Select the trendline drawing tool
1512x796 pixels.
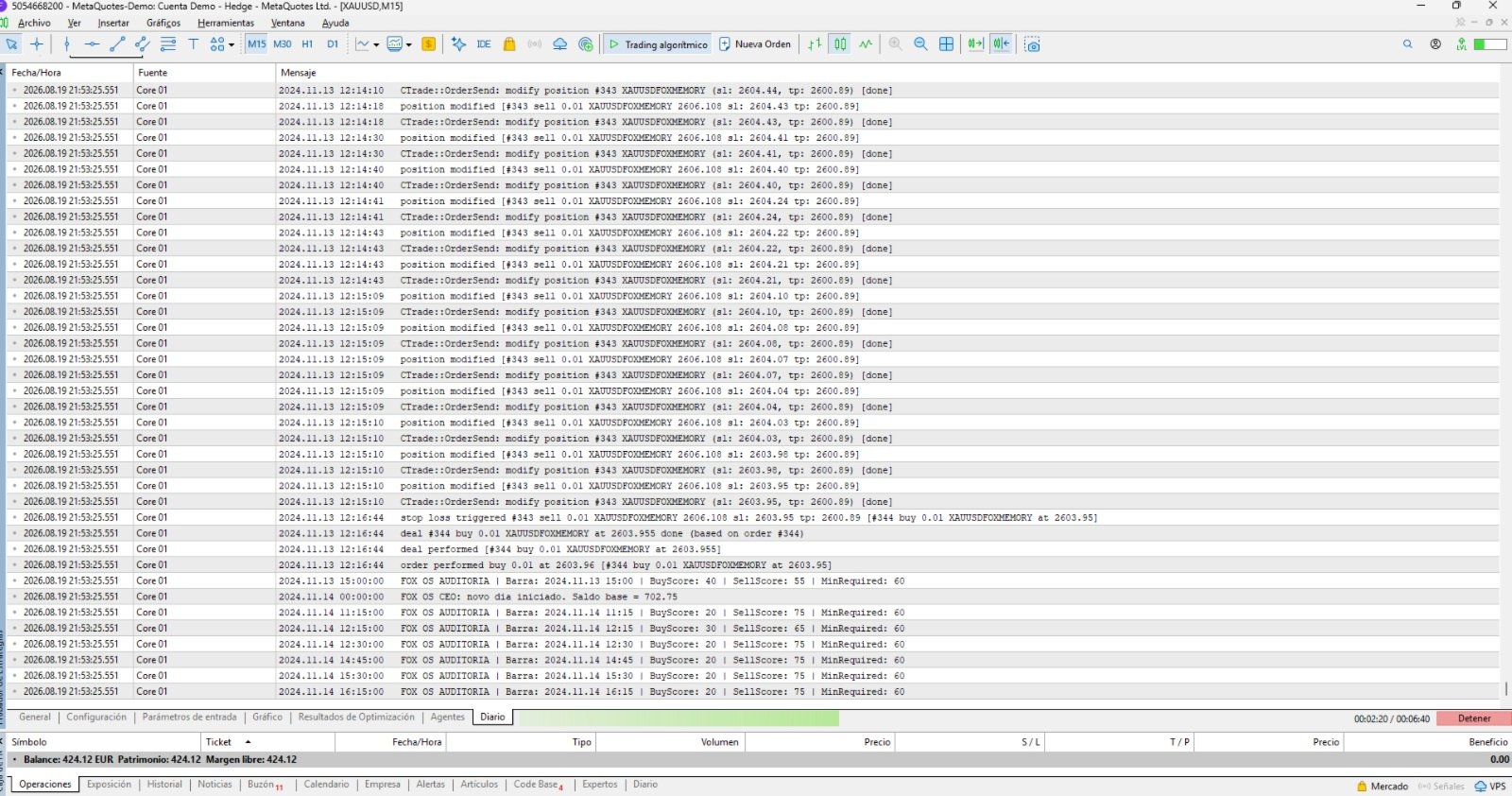click(117, 43)
